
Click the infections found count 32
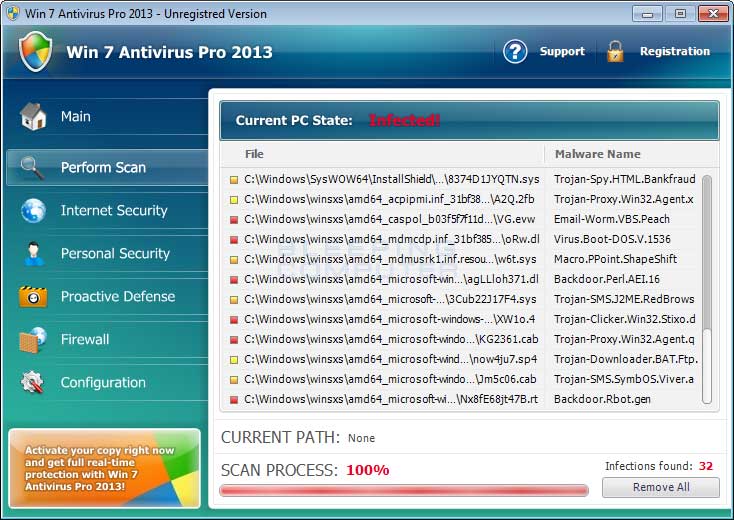pos(705,466)
